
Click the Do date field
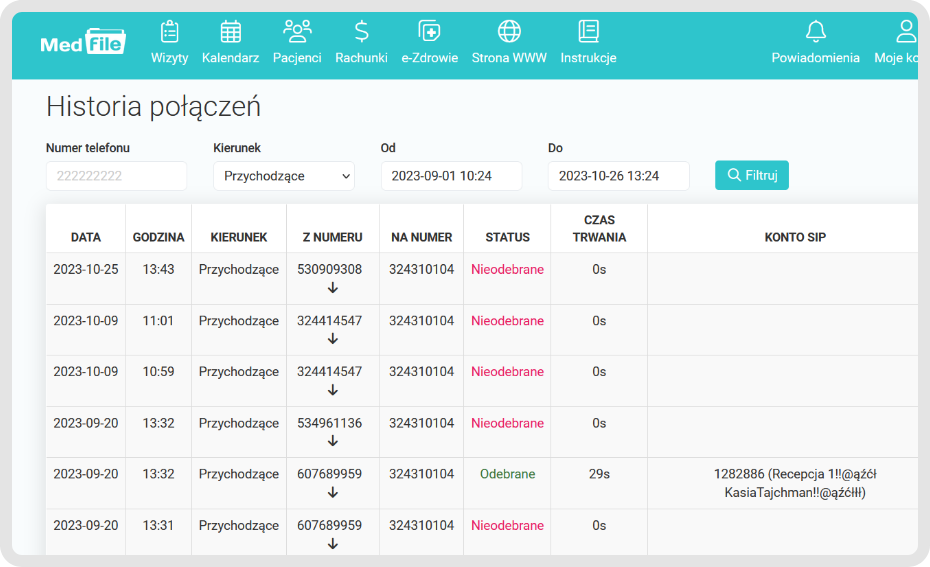618,176
